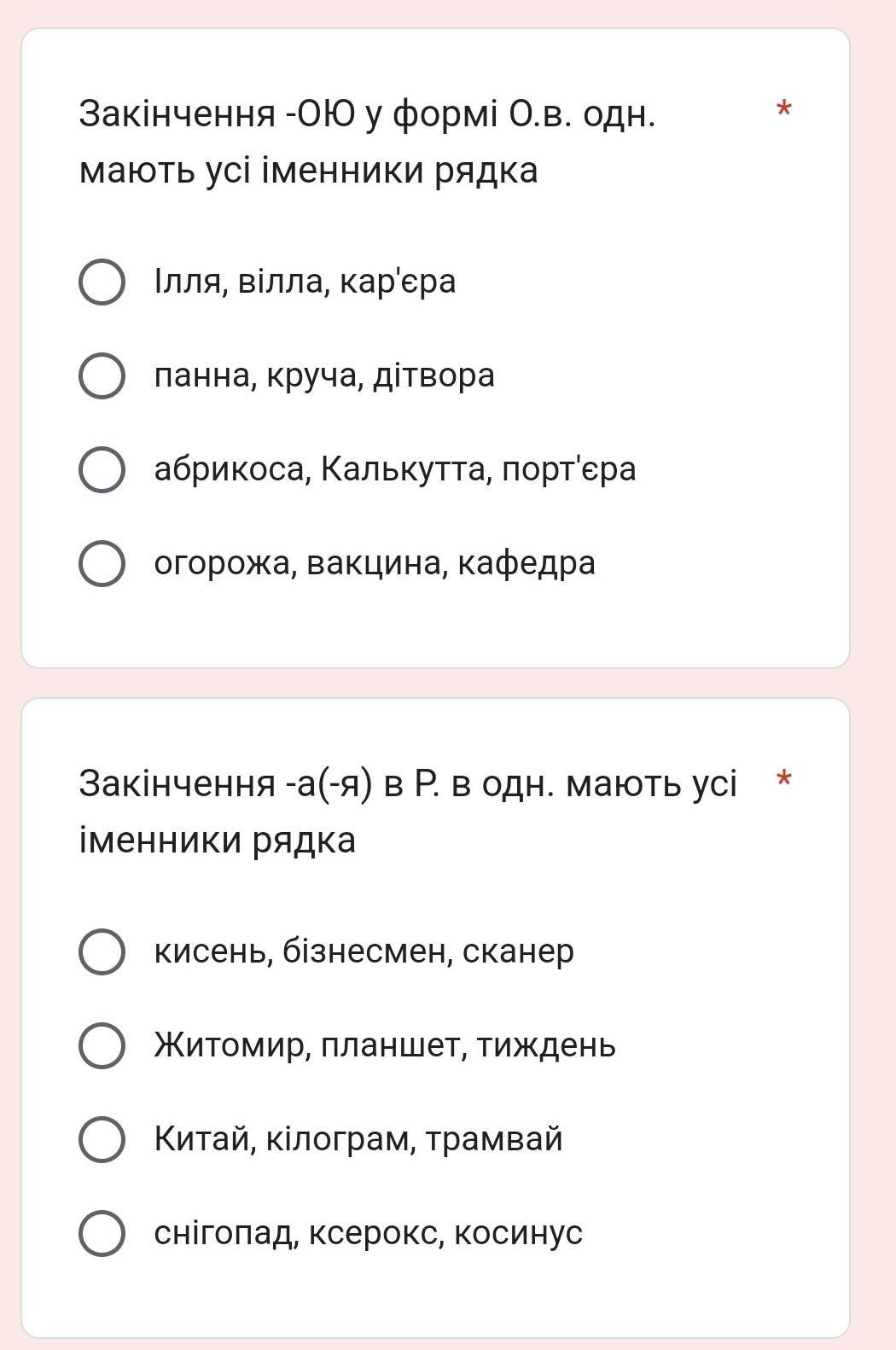Choose the 'панна, круча, дітвора' radio circle
The width and height of the screenshot is (896, 1350).
(102, 375)
